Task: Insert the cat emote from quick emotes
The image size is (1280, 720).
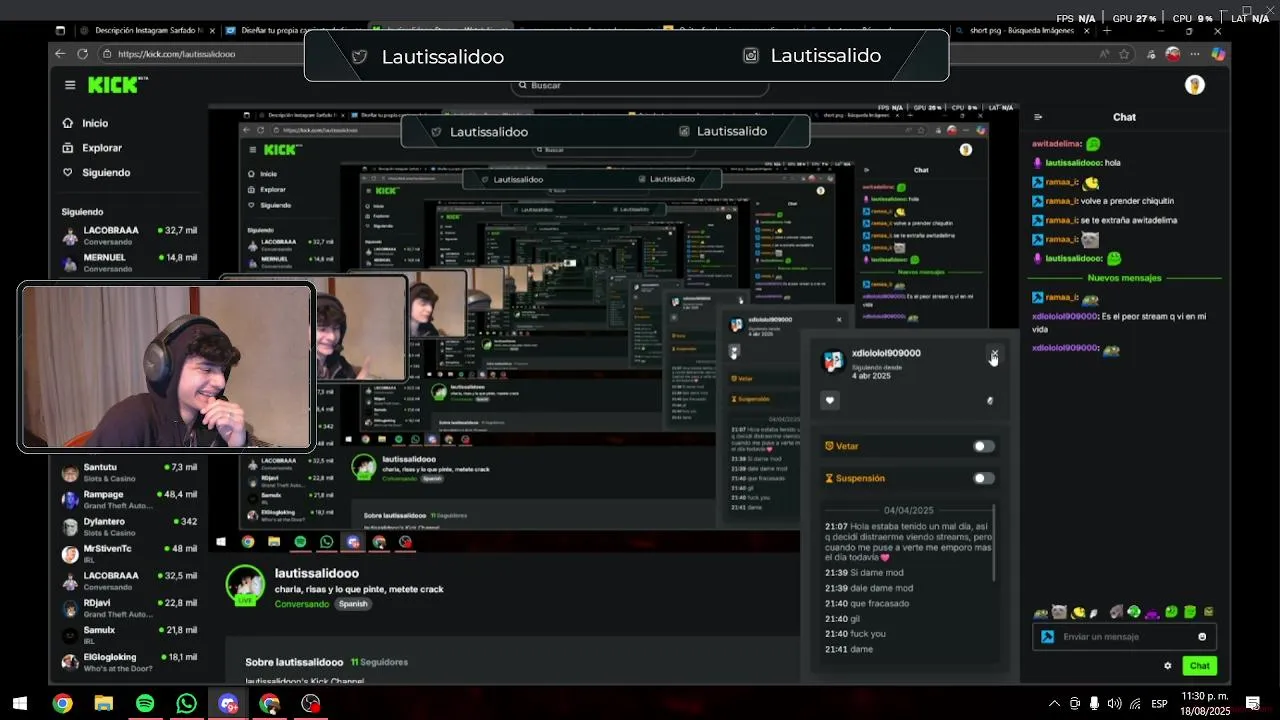Action: [x=1058, y=612]
